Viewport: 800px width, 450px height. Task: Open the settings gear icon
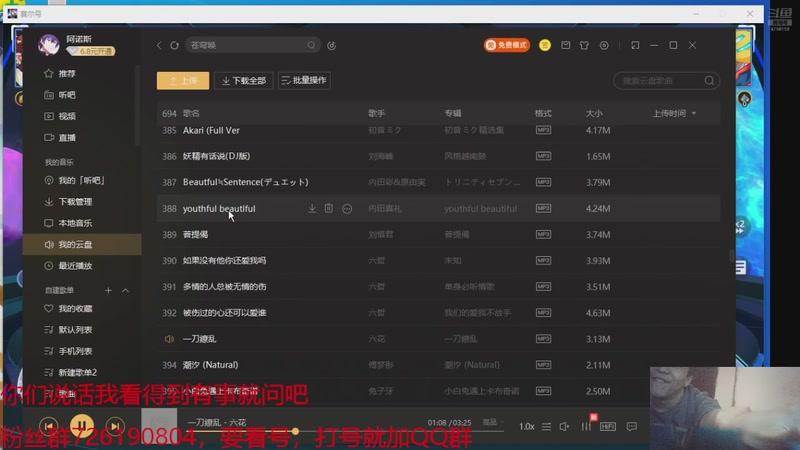click(x=604, y=45)
